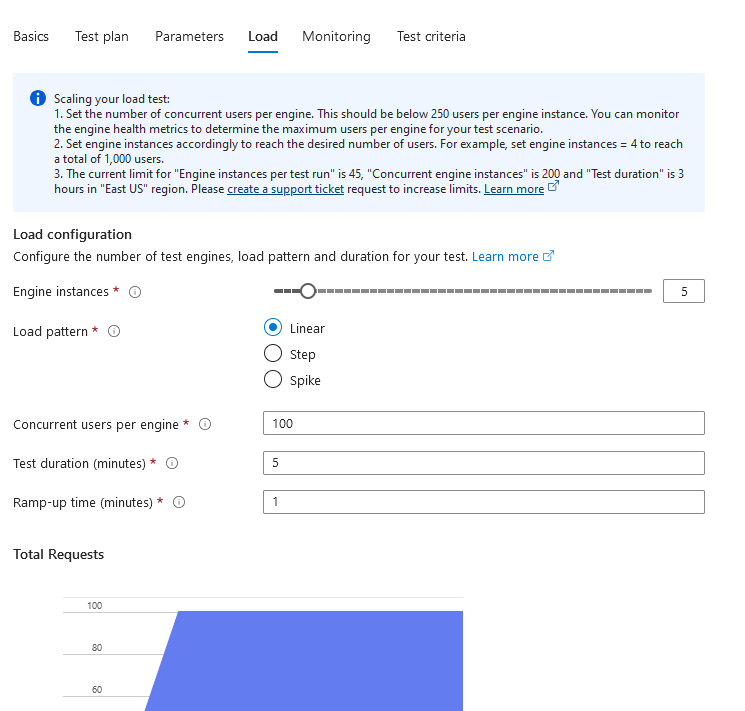Focus the Engine instances number box
The image size is (745, 711).
point(684,291)
